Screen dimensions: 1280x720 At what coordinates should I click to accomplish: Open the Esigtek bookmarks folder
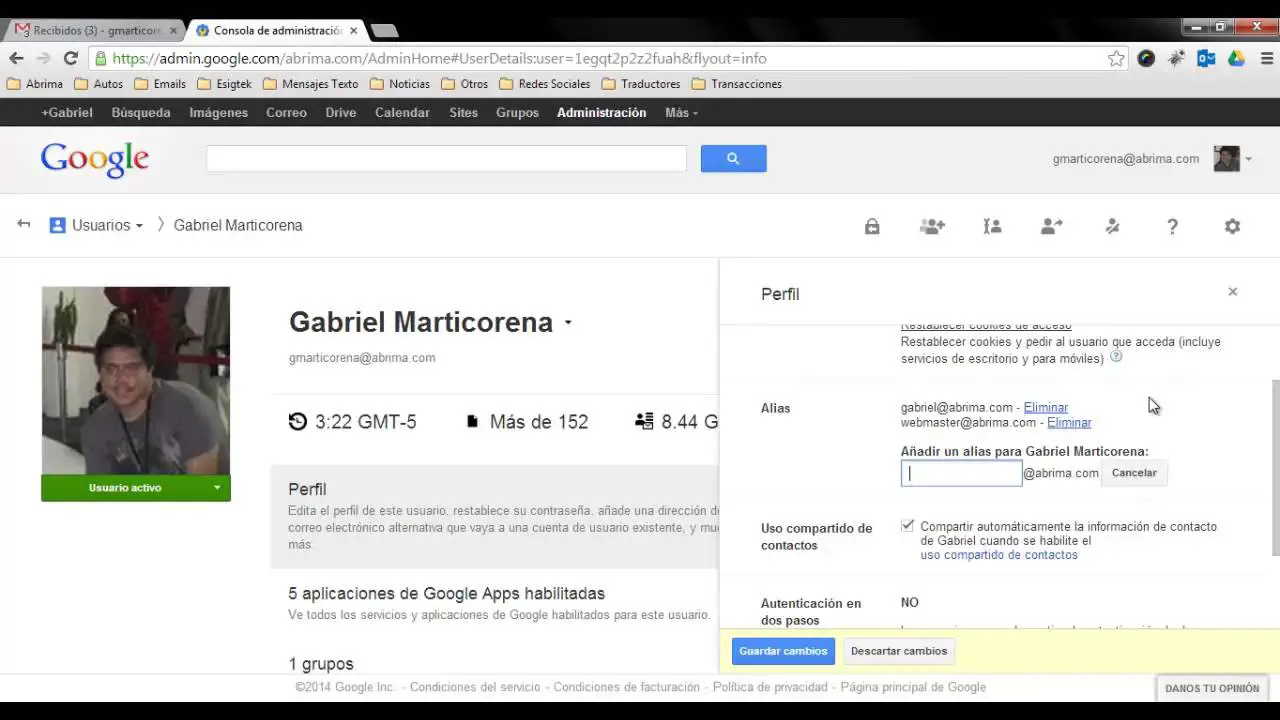tap(224, 84)
